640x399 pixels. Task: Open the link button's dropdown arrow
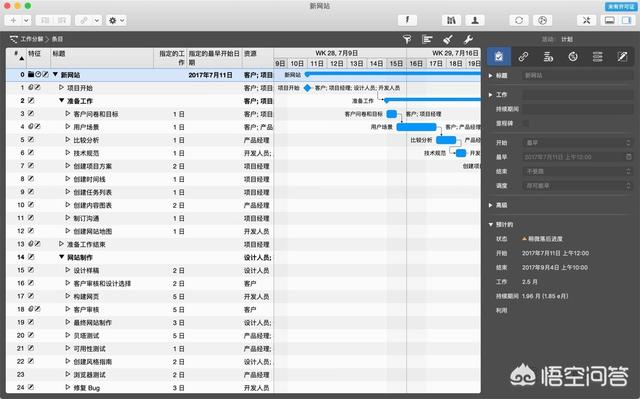[x=97, y=20]
